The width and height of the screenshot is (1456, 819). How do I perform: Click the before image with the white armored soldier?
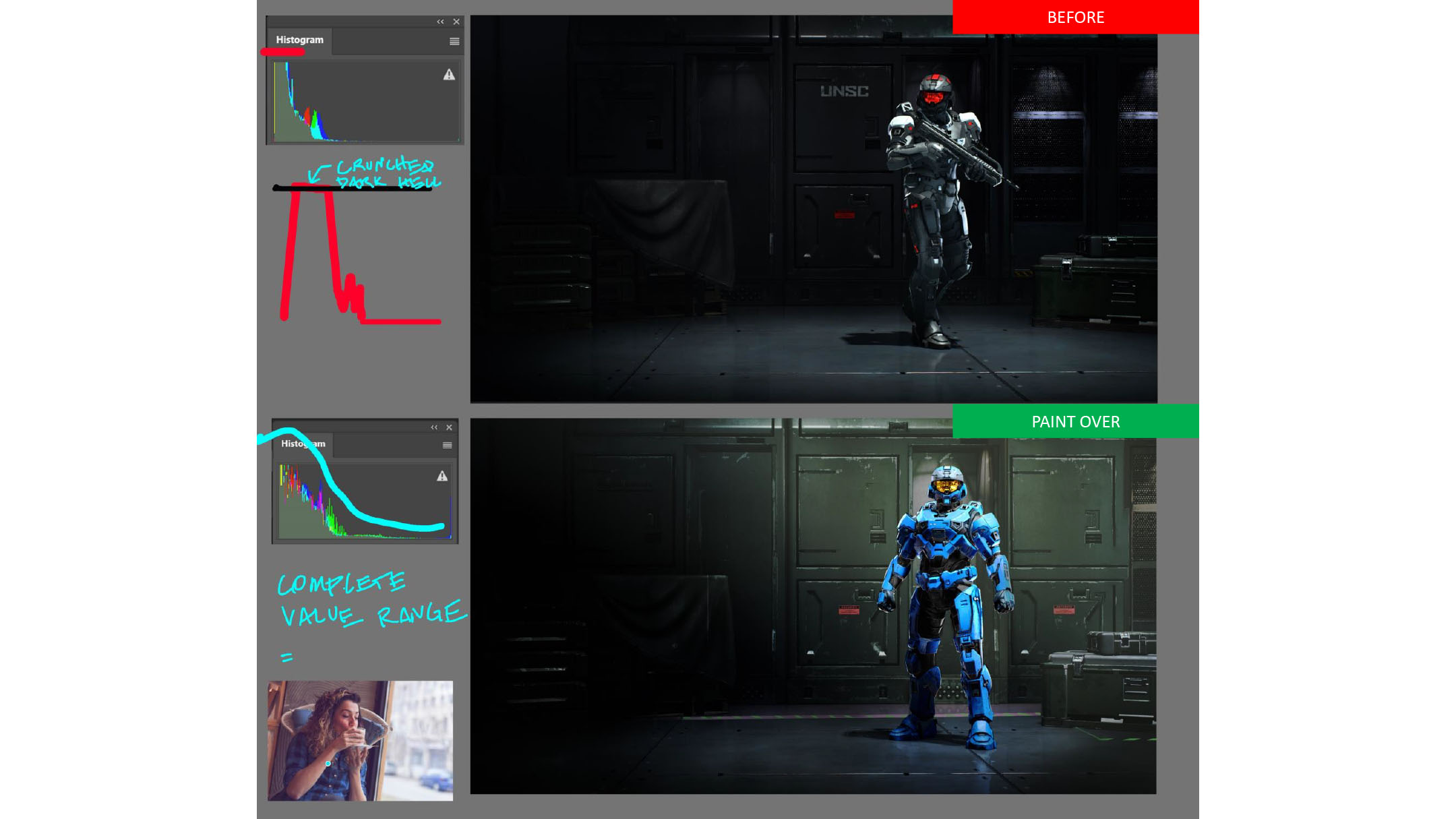pyautogui.click(x=814, y=209)
